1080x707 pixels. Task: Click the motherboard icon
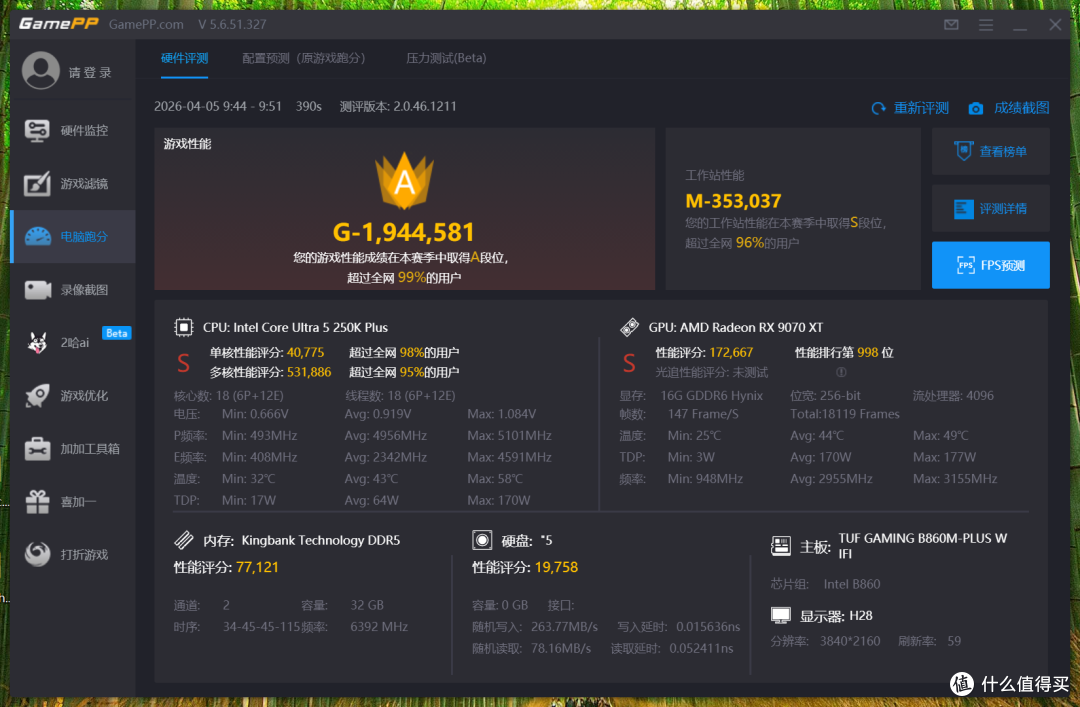click(x=780, y=546)
